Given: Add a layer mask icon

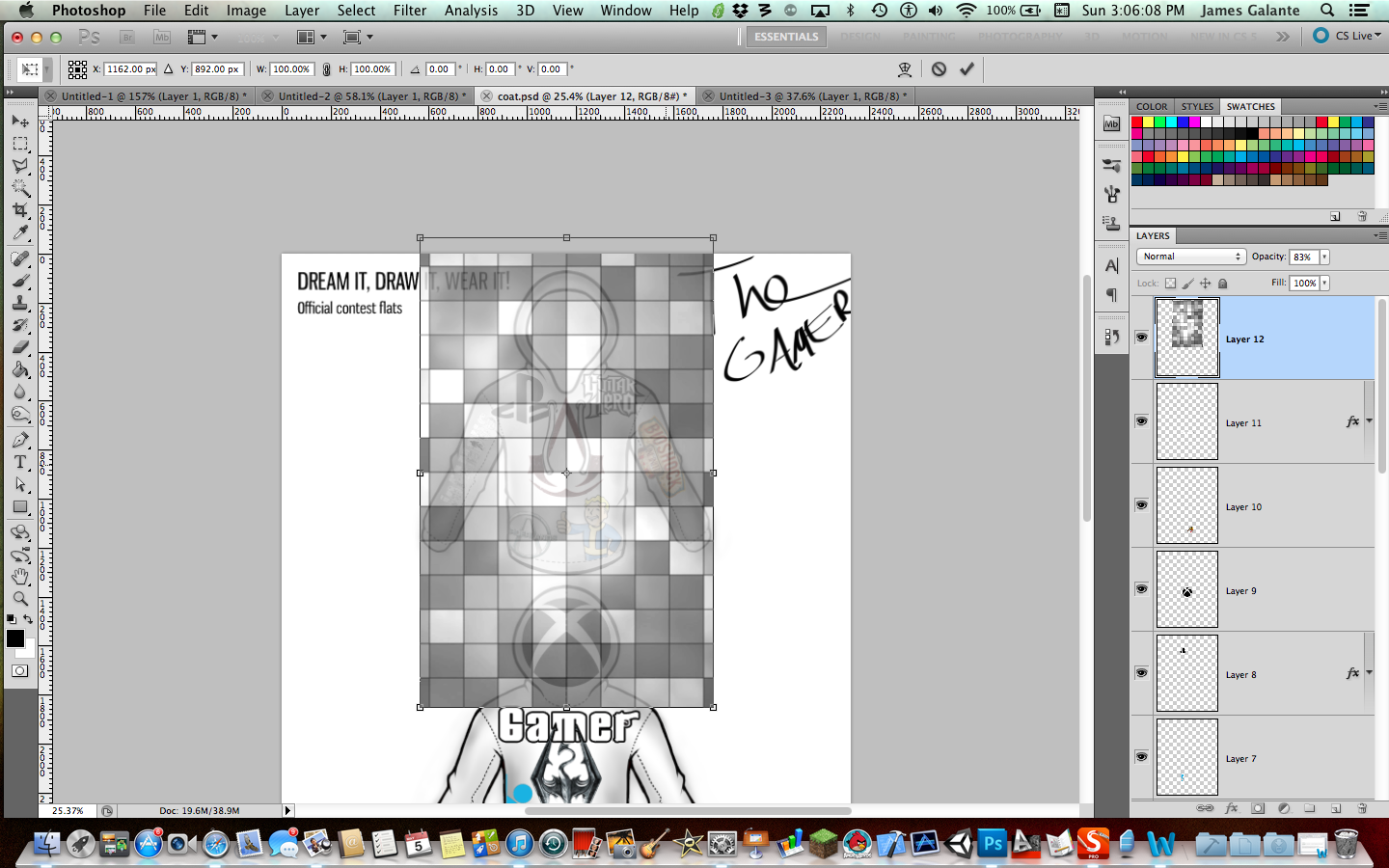Looking at the screenshot, I should (1258, 808).
